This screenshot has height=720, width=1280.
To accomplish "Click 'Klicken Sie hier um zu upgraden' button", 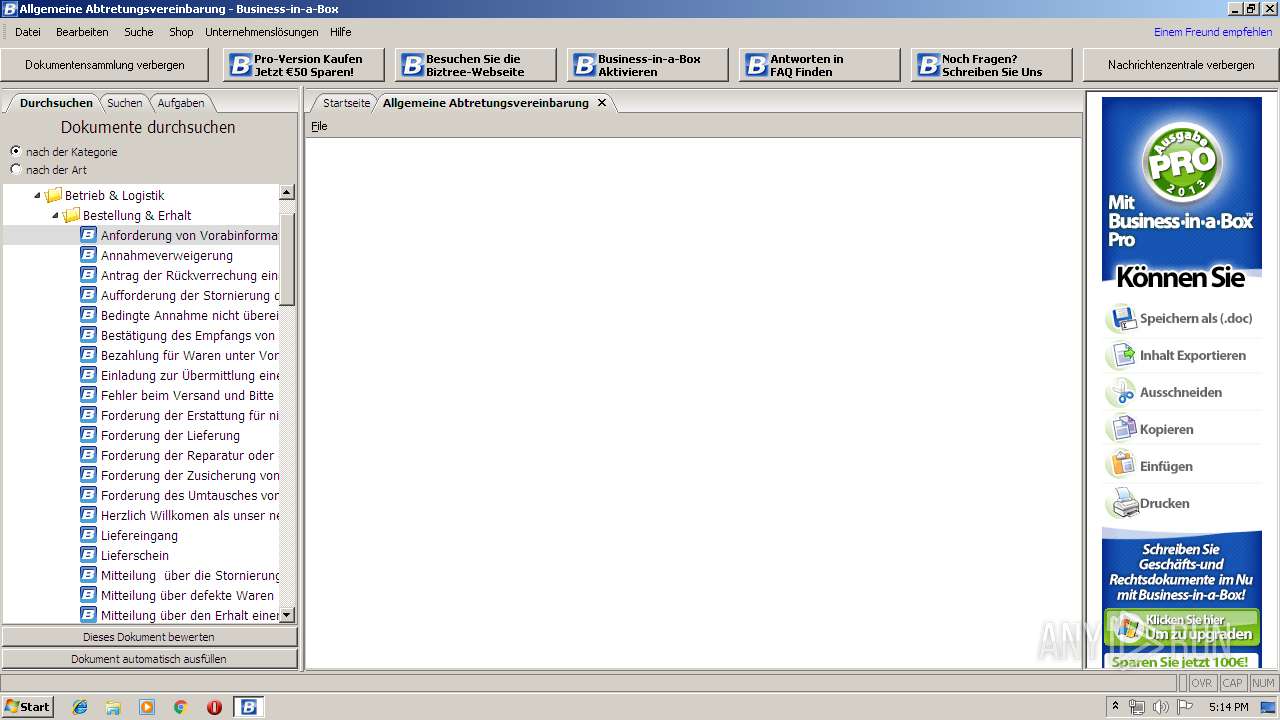I will (1182, 627).
